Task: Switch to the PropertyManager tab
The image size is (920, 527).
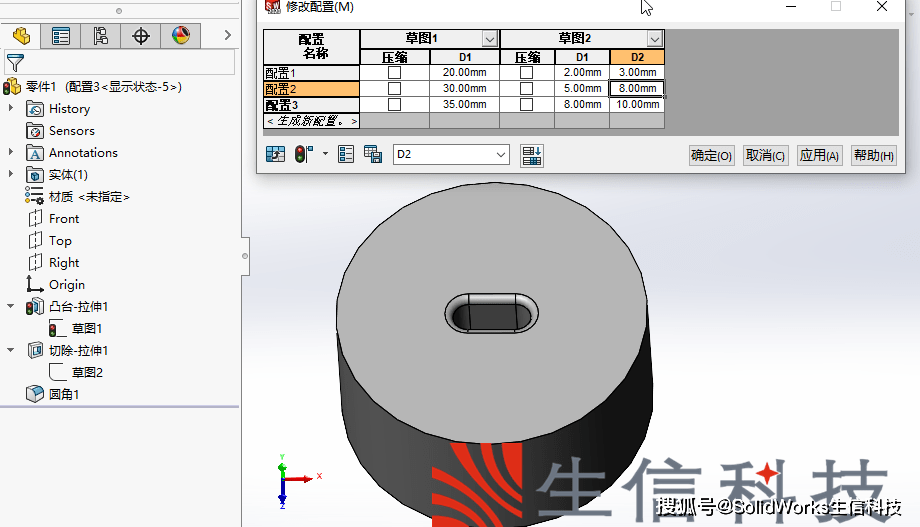Action: [61, 36]
